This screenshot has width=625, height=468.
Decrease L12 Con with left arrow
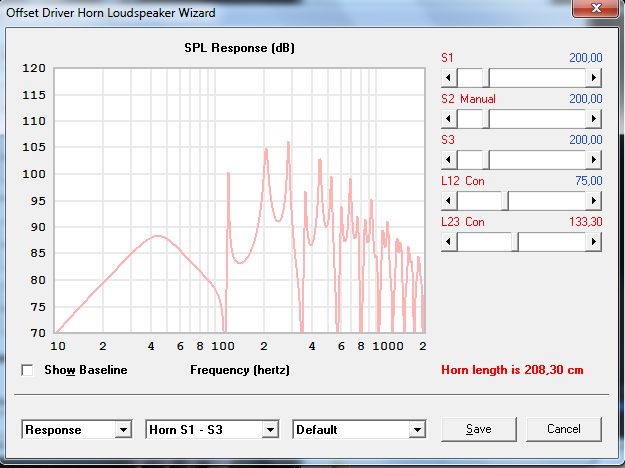[x=449, y=201]
